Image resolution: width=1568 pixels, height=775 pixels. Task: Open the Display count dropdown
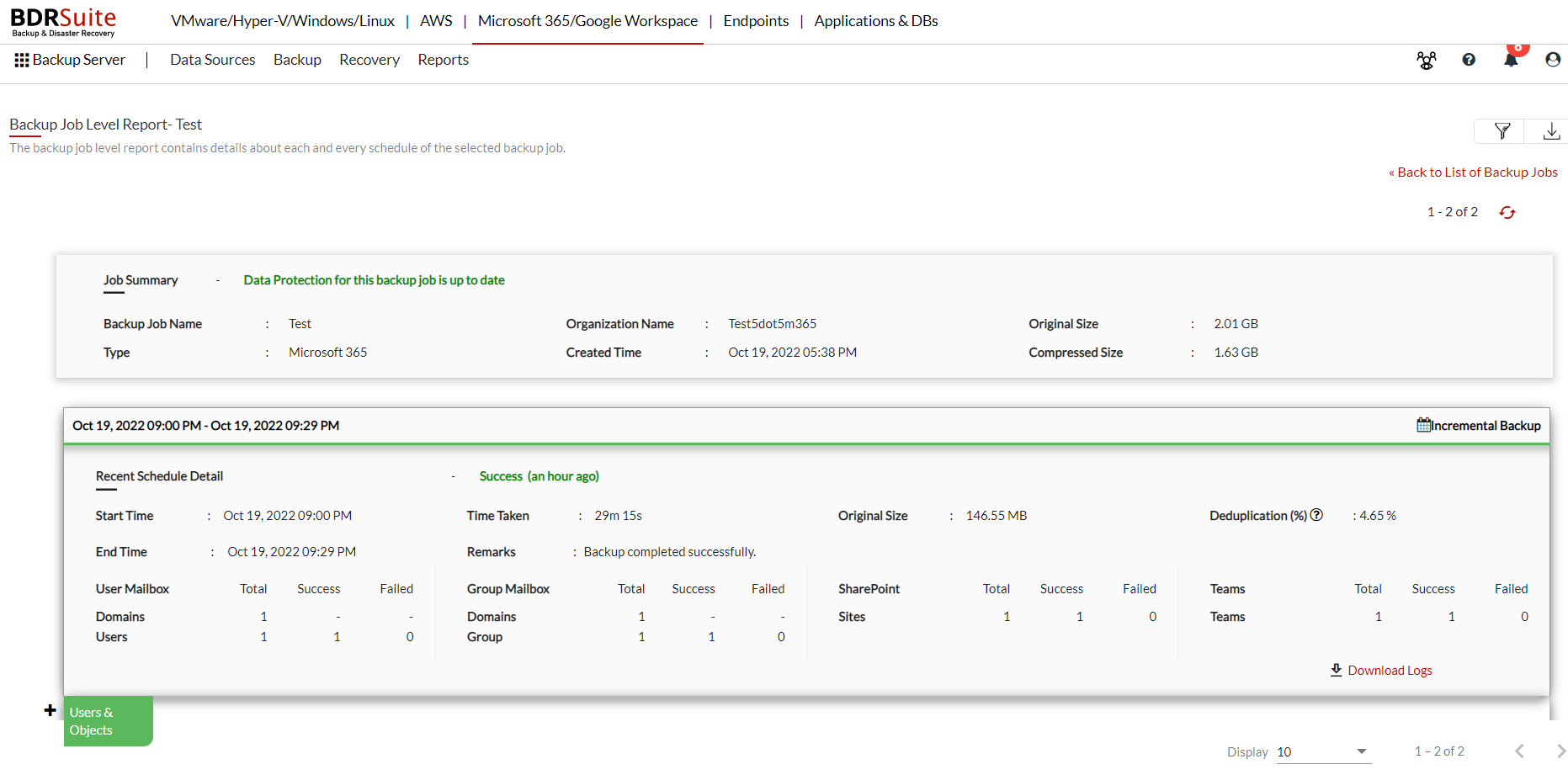(1323, 751)
